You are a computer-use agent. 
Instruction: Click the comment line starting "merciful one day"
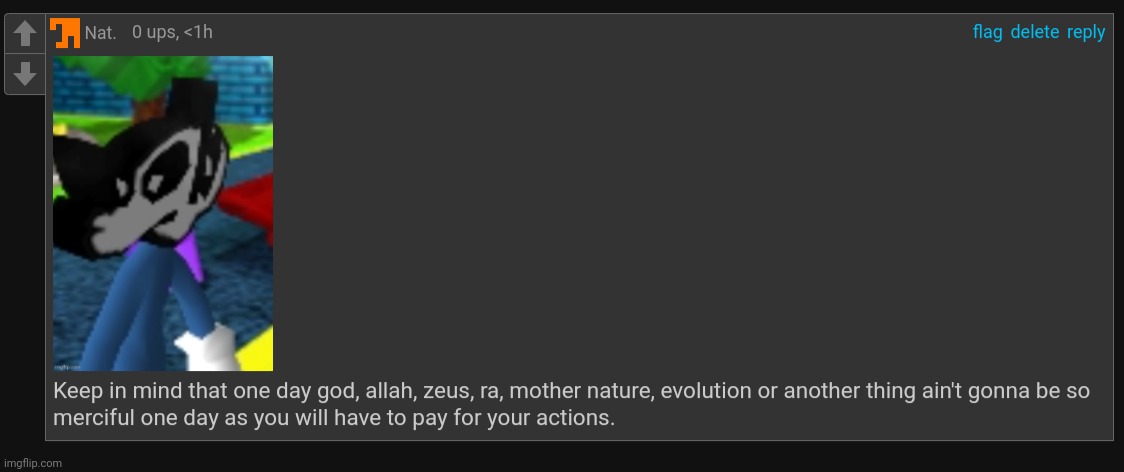[334, 418]
